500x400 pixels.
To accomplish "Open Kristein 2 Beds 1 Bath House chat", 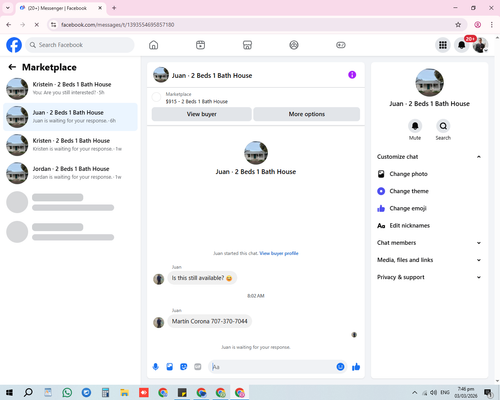I will pyautogui.click(x=70, y=89).
